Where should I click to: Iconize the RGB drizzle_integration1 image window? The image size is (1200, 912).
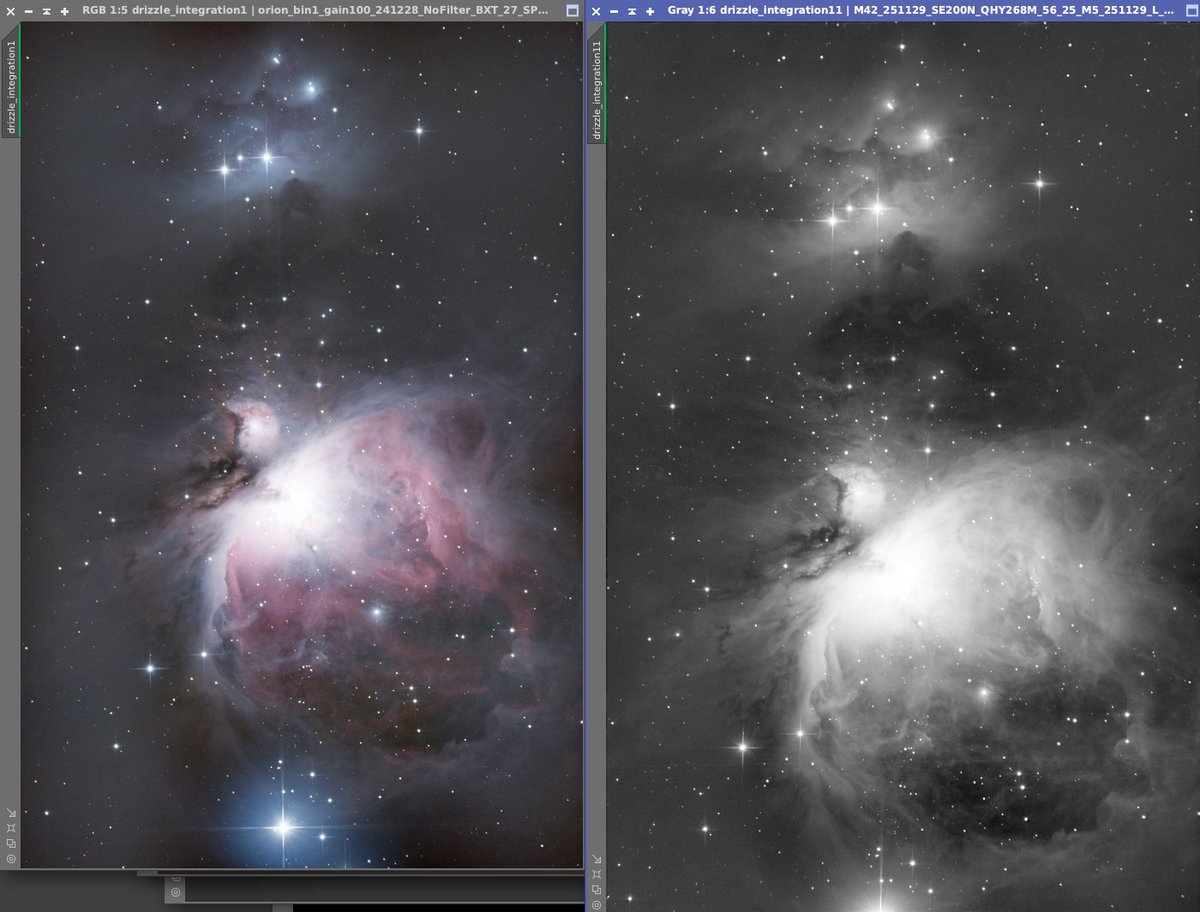(47, 12)
